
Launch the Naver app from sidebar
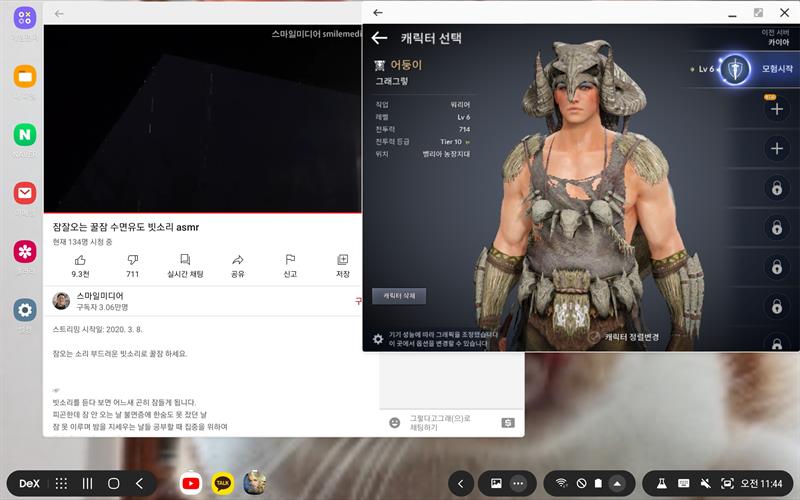pos(24,135)
